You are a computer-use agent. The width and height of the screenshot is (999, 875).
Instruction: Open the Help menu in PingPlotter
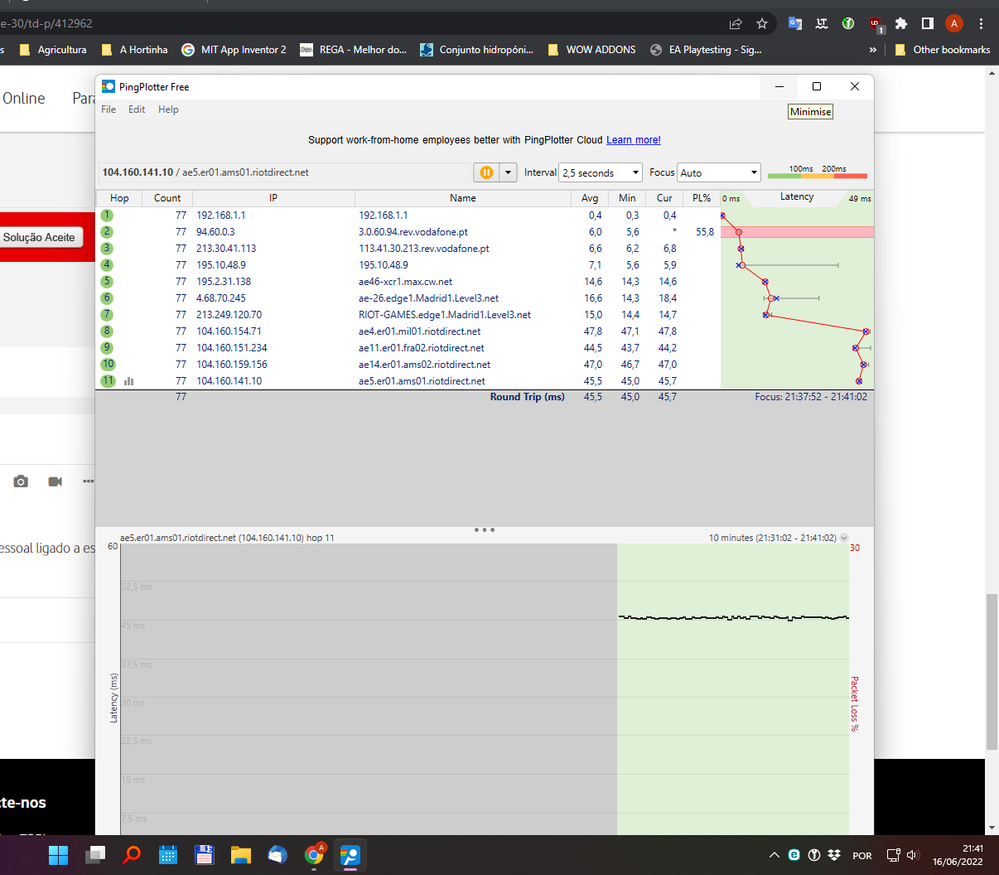point(168,110)
